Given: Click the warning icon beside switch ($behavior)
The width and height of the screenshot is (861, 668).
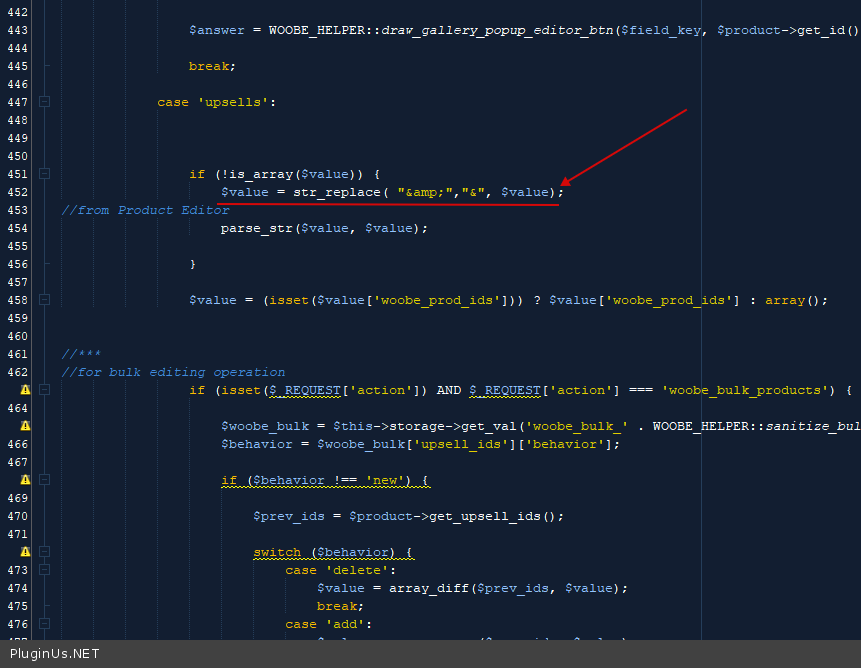Looking at the screenshot, I should coord(25,552).
